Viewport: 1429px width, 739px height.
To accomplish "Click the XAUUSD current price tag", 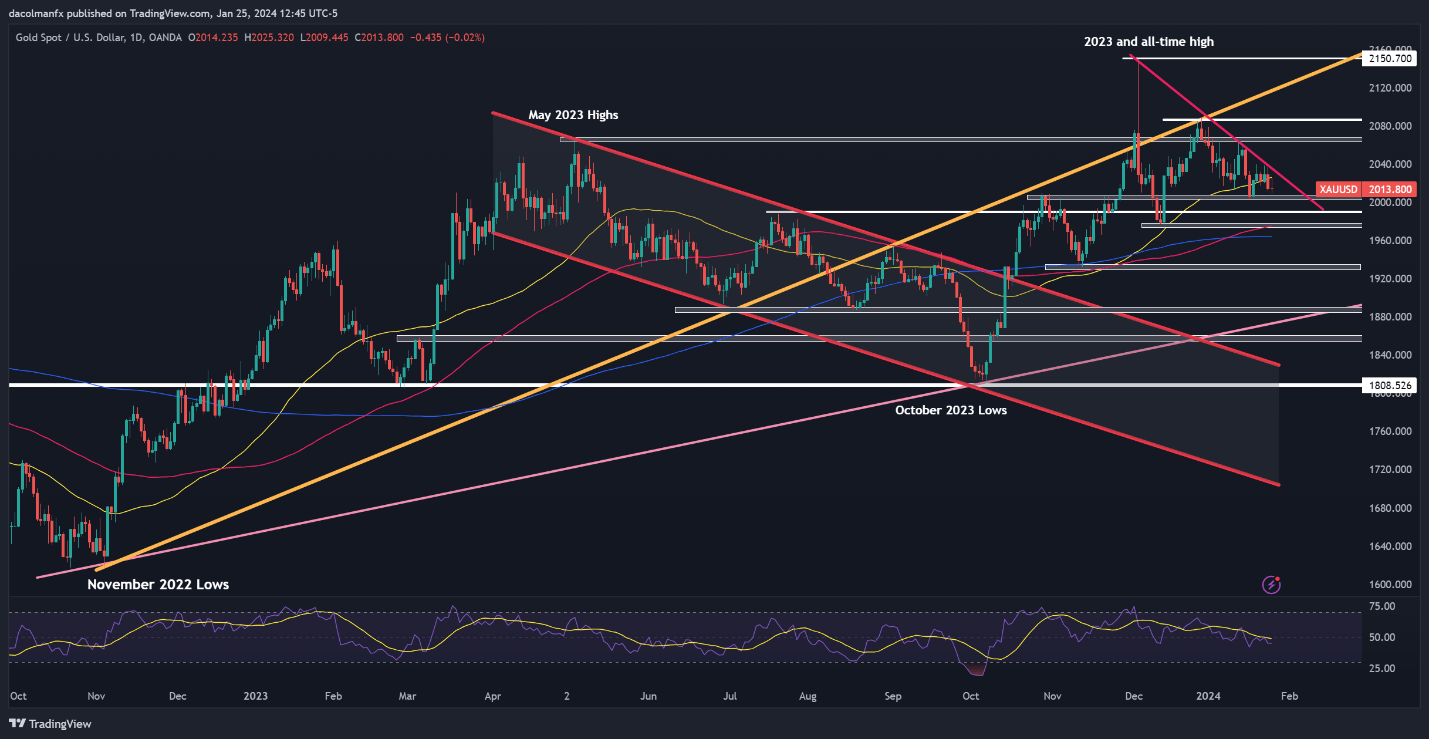I will (x=1366, y=188).
